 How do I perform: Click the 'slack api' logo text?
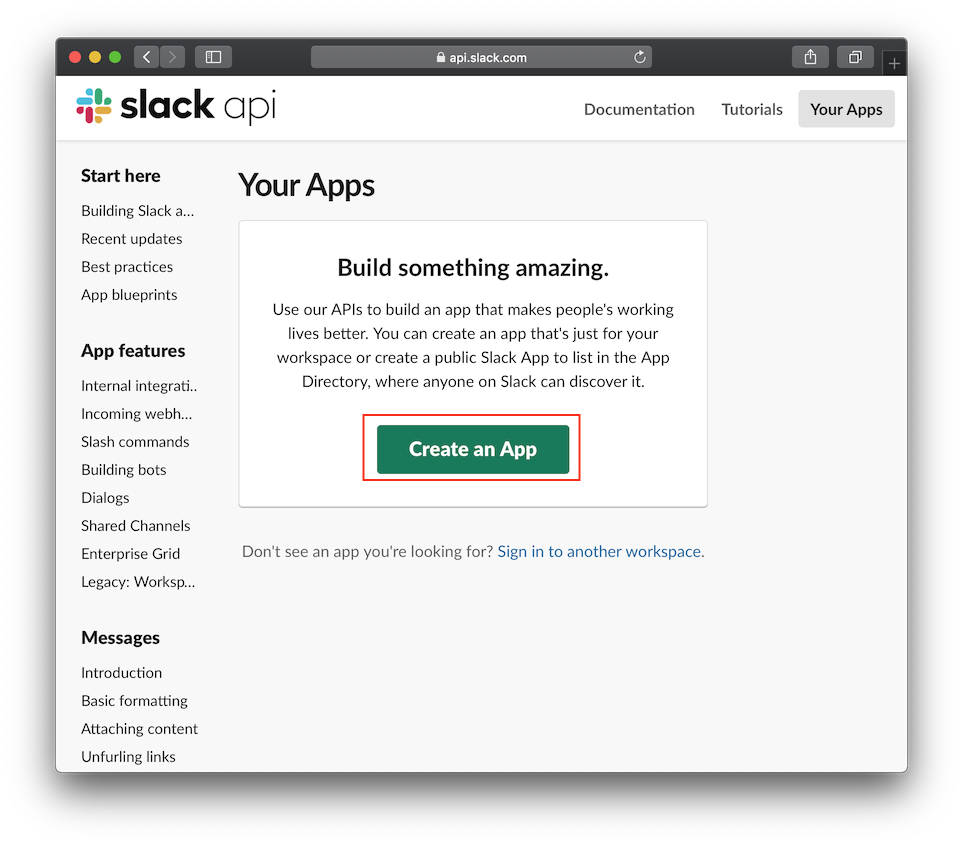[x=198, y=106]
